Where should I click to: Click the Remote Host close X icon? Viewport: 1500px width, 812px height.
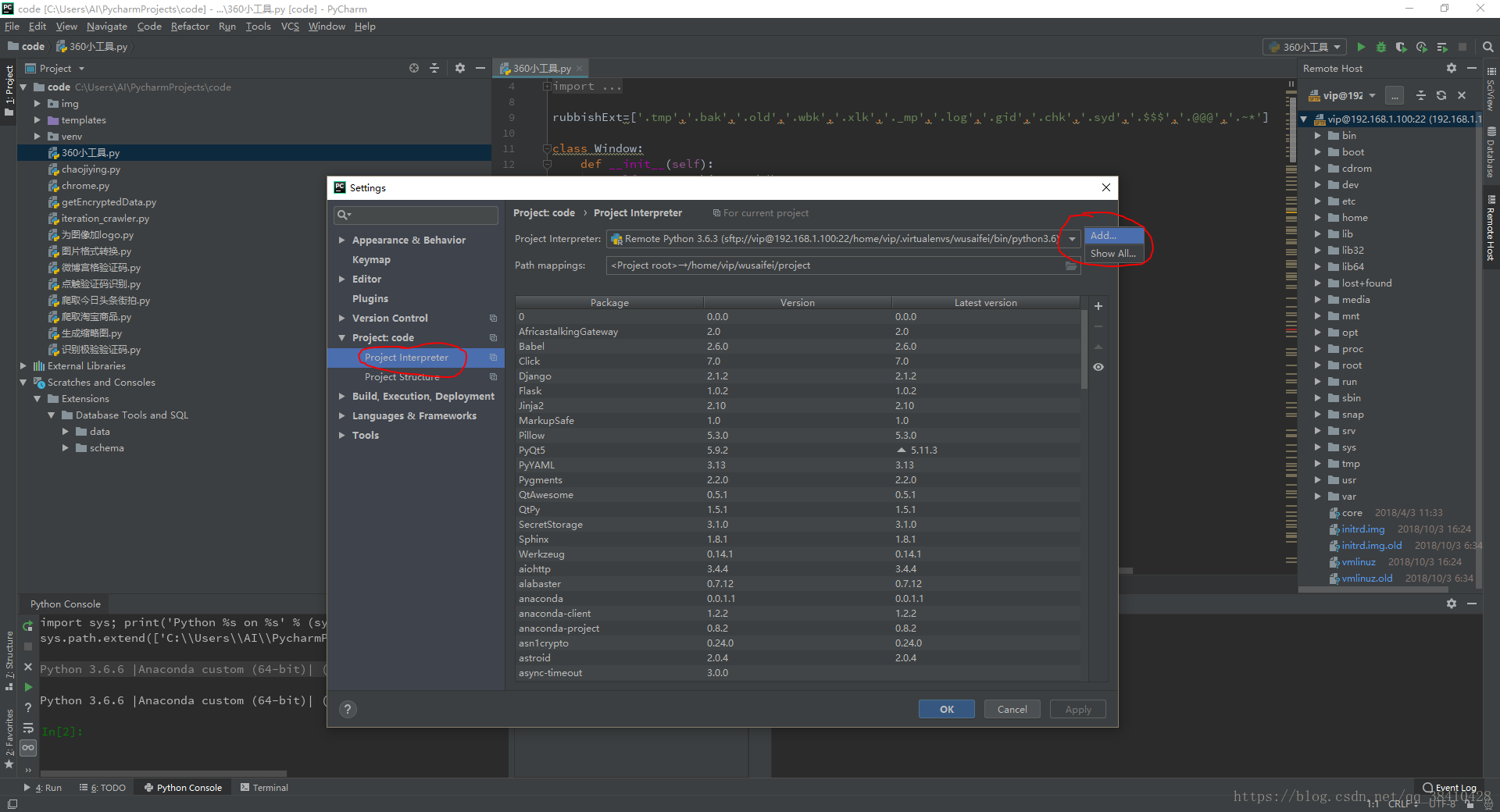click(x=1462, y=95)
